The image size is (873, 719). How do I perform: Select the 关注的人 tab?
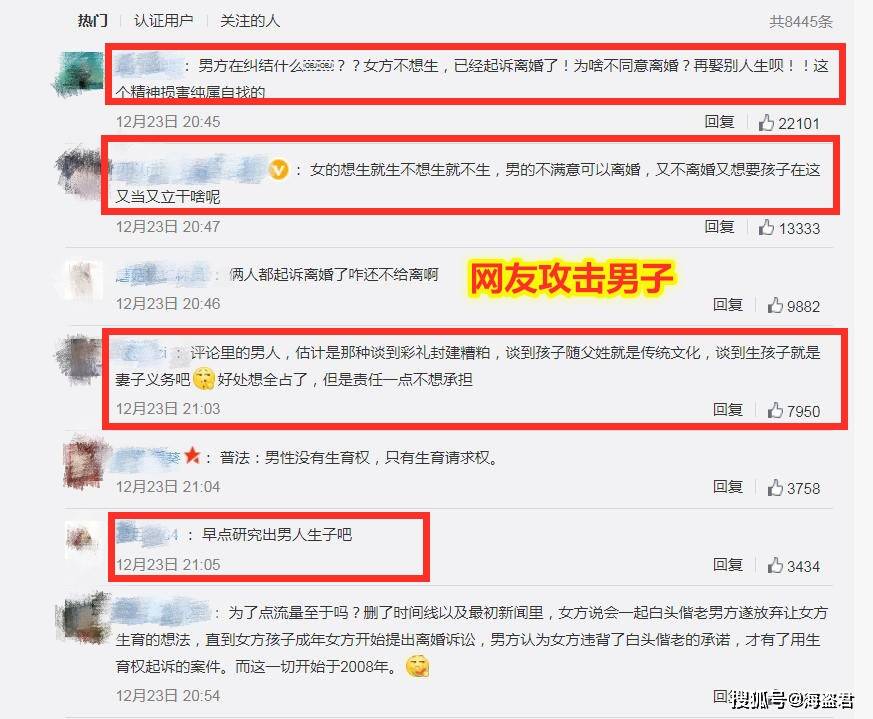[249, 21]
